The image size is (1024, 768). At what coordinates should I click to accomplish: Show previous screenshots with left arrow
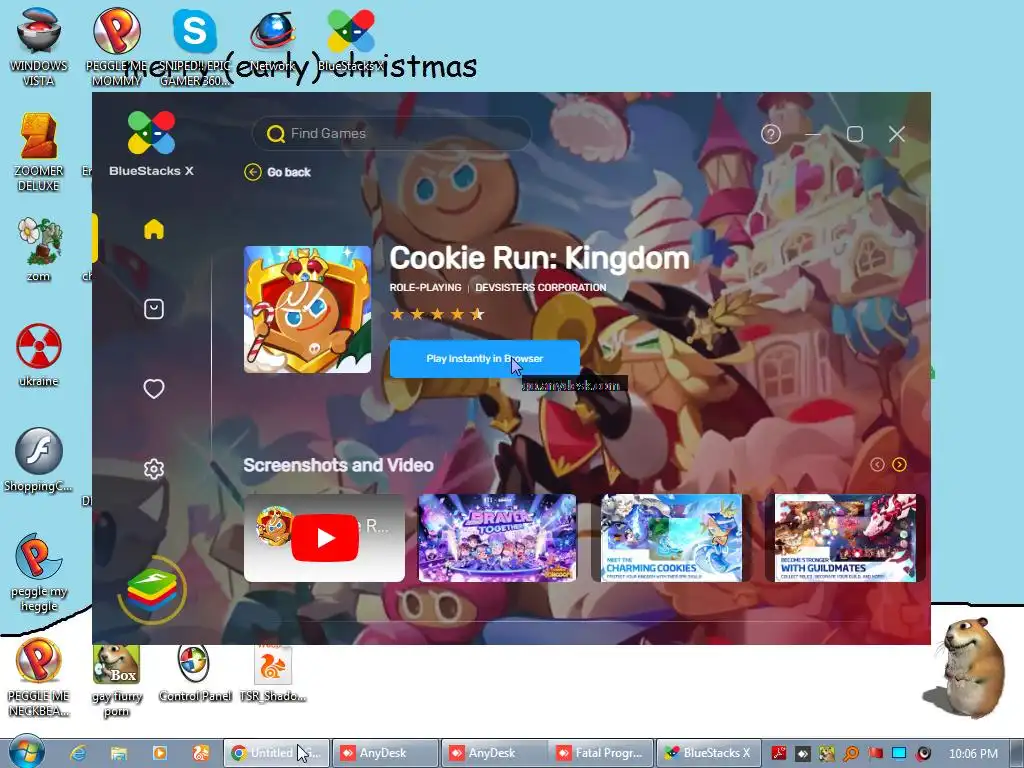pyautogui.click(x=877, y=464)
